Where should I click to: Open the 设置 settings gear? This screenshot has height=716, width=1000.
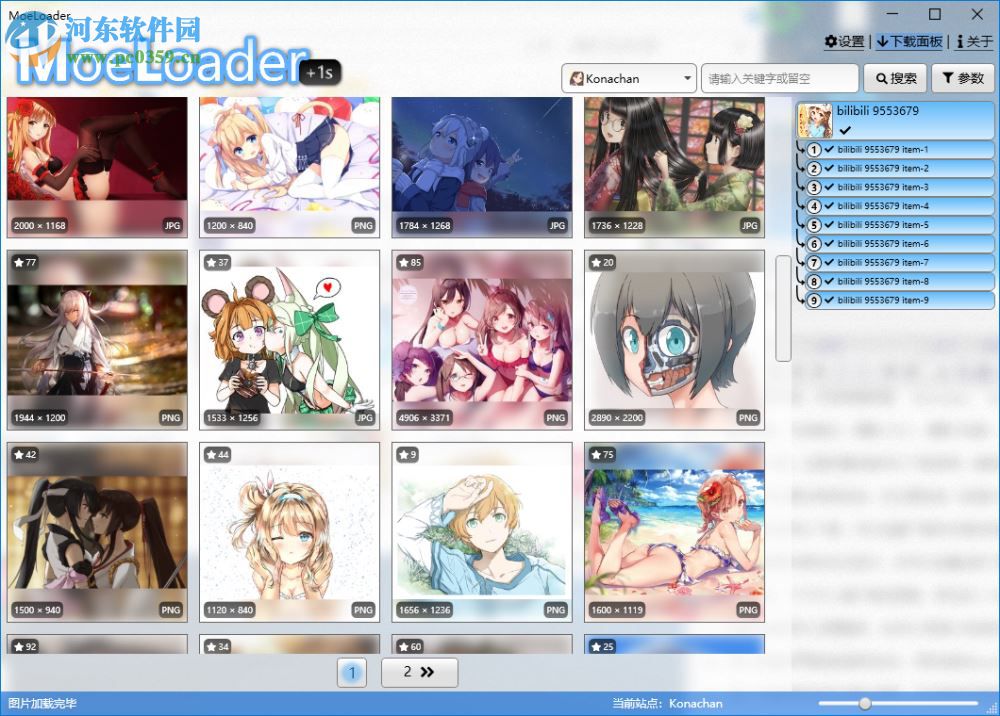pos(844,41)
